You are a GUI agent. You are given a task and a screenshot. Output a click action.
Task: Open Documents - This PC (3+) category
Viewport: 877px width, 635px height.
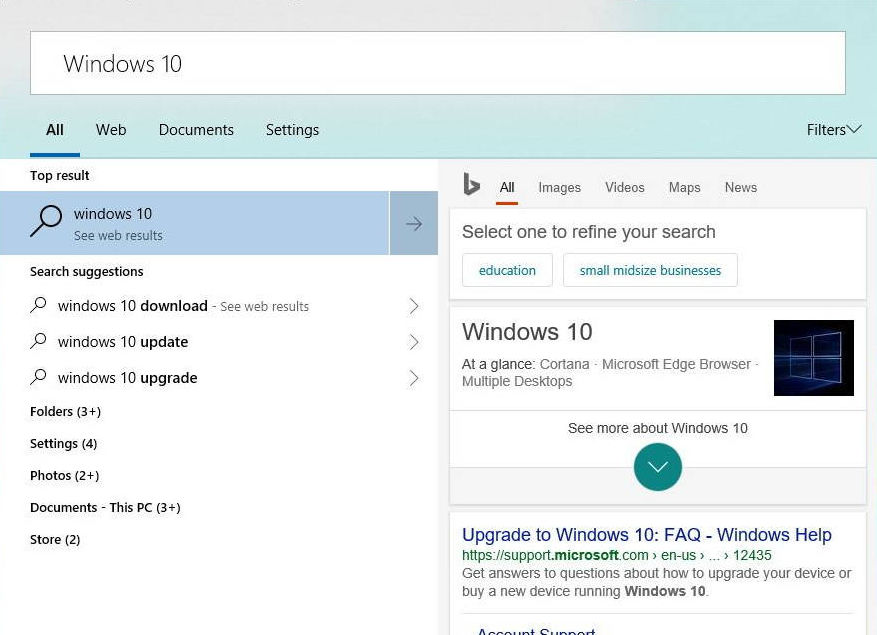pyautogui.click(x=105, y=507)
